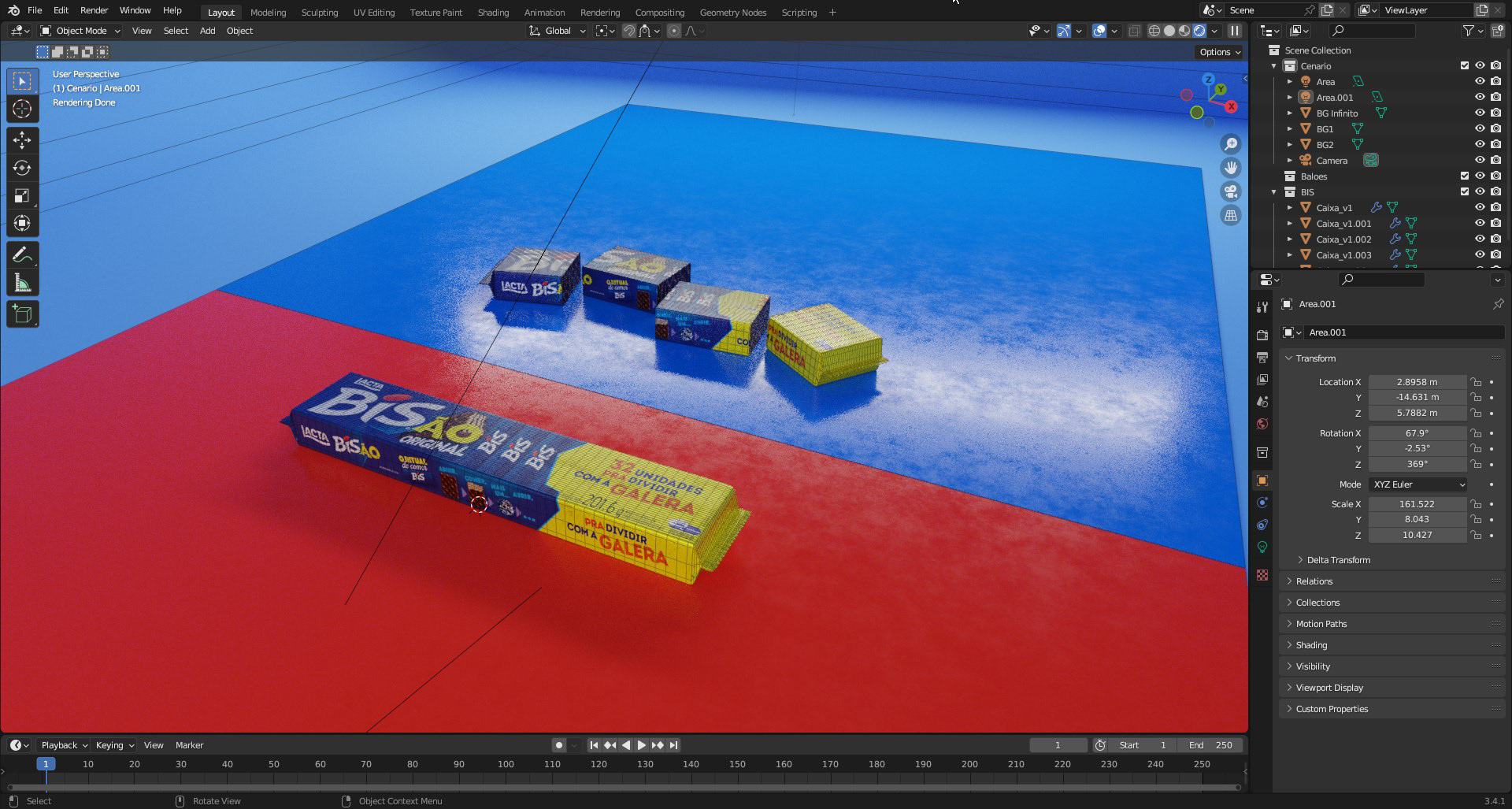Open the Render properties tab

click(x=1262, y=335)
